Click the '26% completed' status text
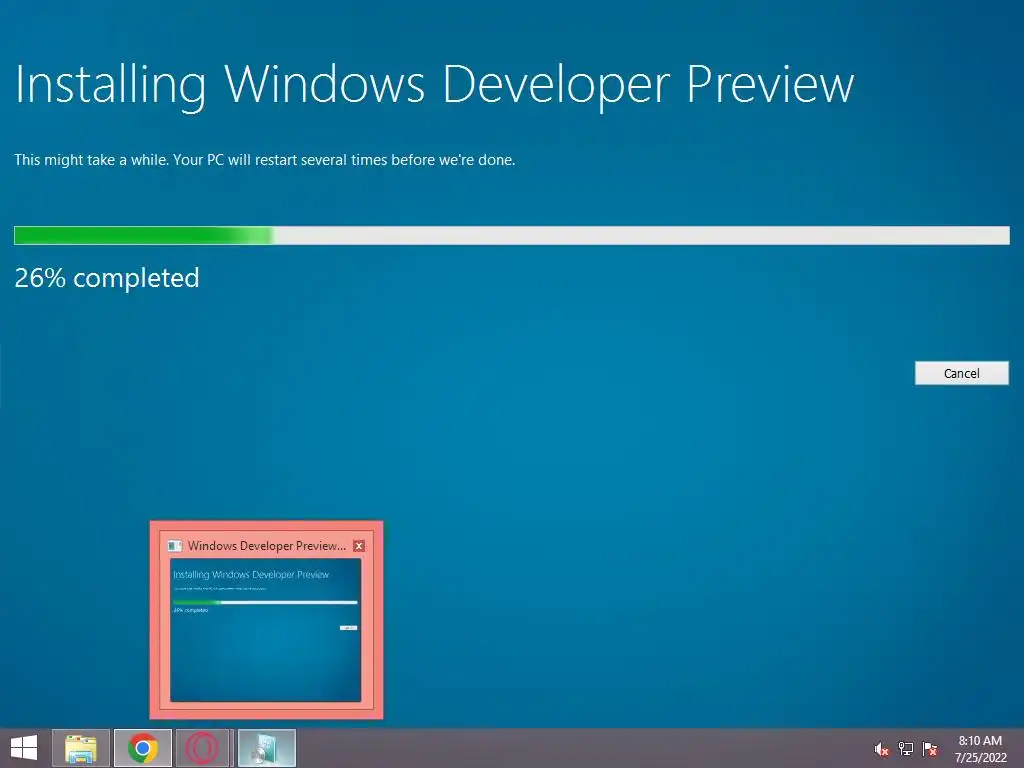 (x=106, y=278)
